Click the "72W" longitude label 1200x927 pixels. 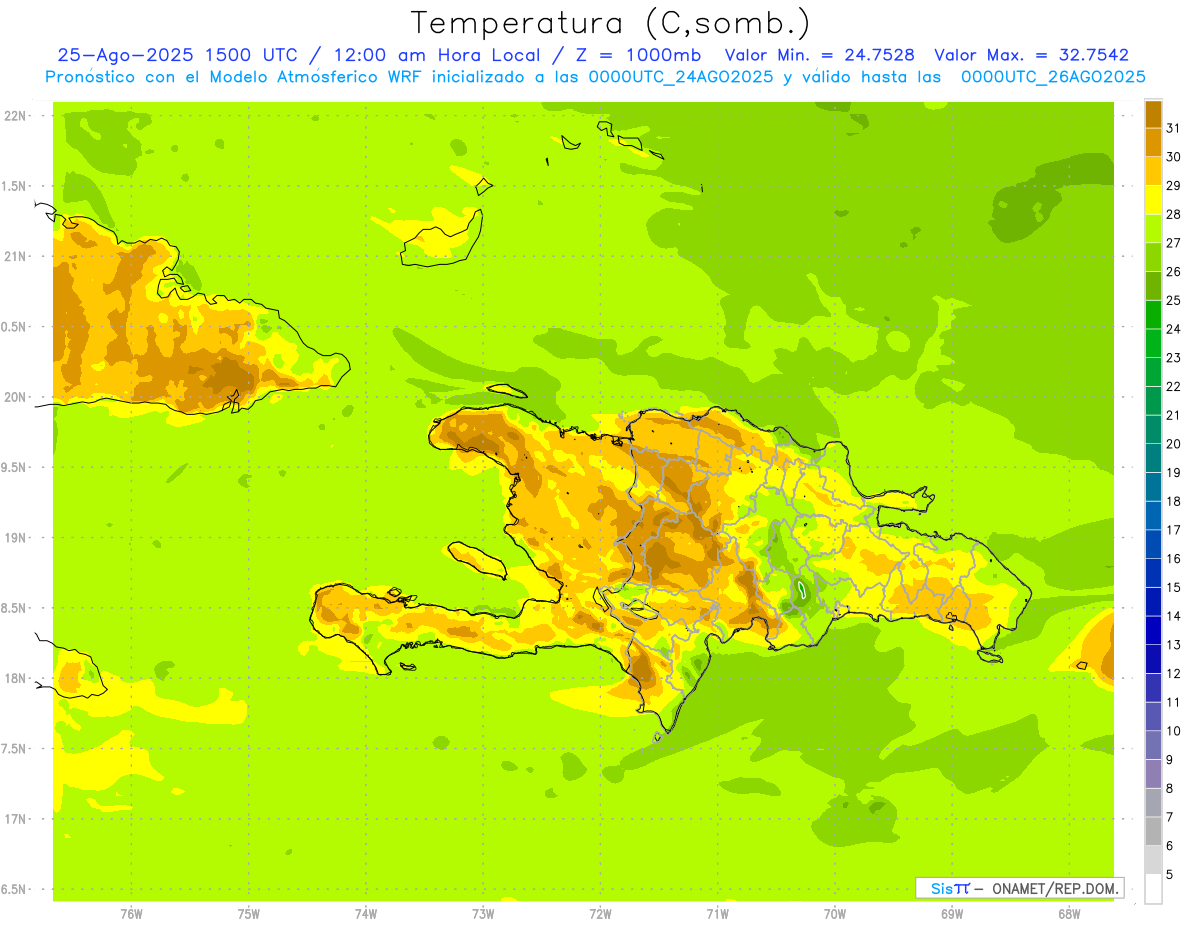[600, 913]
